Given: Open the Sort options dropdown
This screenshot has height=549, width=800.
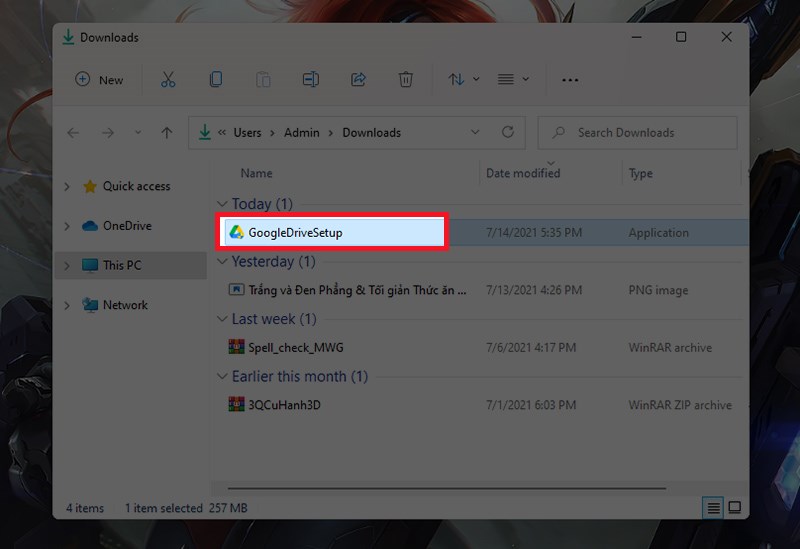Looking at the screenshot, I should point(463,80).
